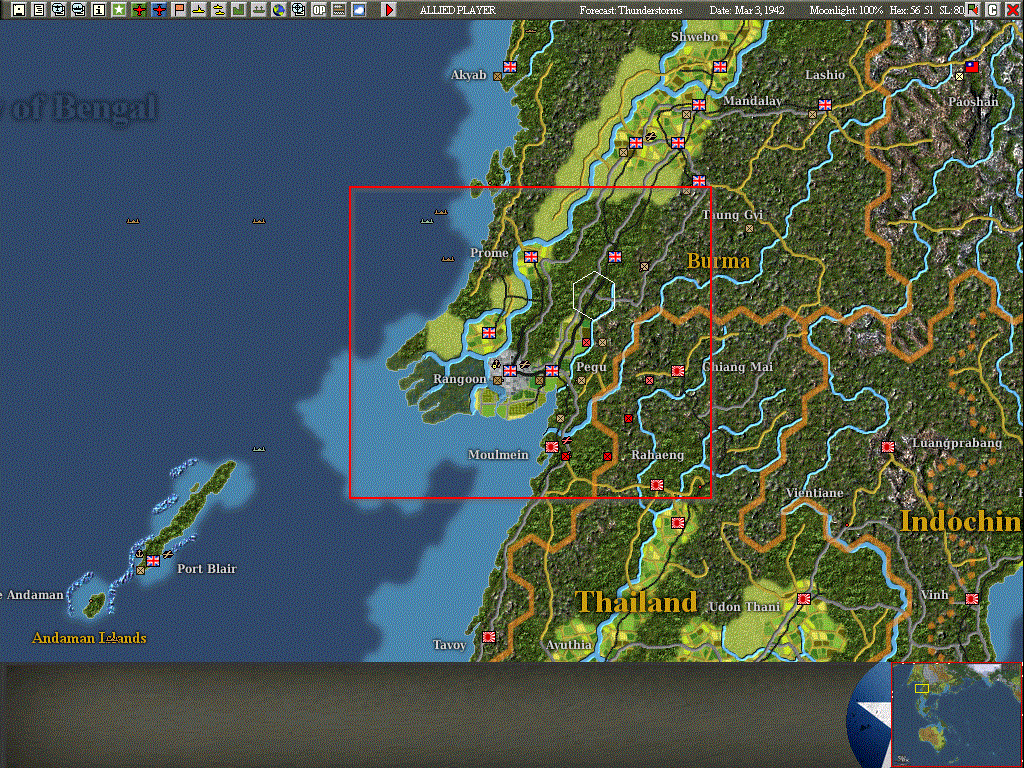
Task: Click the 'C' button in top bar
Action: 992,10
